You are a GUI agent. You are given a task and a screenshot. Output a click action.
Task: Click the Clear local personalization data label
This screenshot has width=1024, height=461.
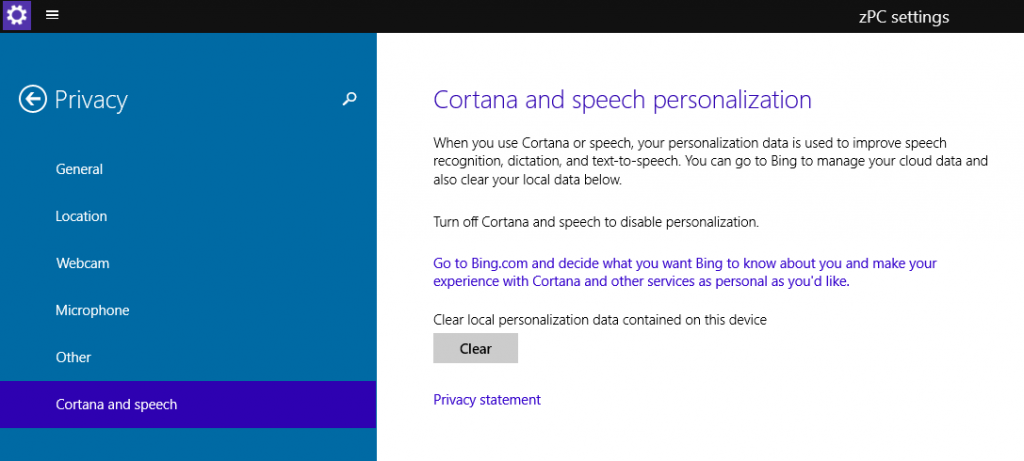(599, 320)
